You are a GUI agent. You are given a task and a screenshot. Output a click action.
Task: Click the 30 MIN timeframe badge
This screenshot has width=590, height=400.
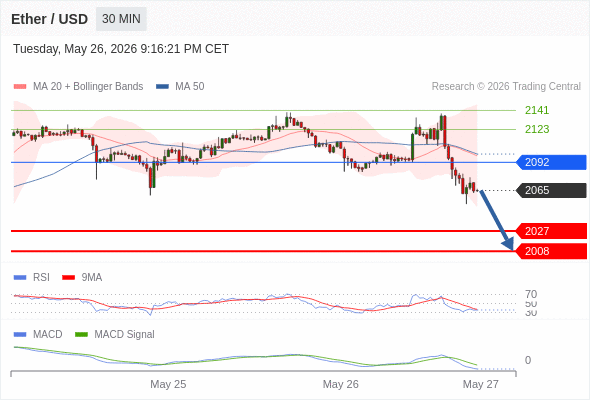coord(121,19)
